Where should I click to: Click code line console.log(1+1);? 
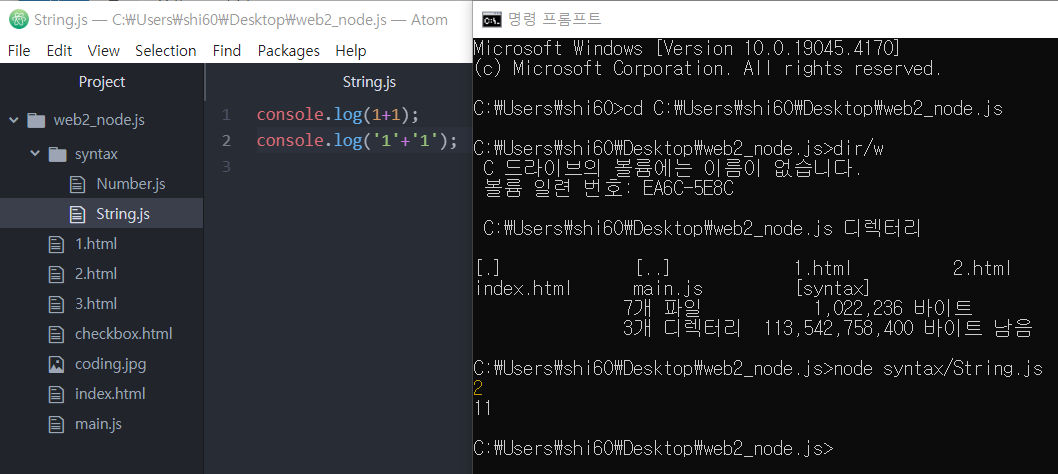click(338, 115)
